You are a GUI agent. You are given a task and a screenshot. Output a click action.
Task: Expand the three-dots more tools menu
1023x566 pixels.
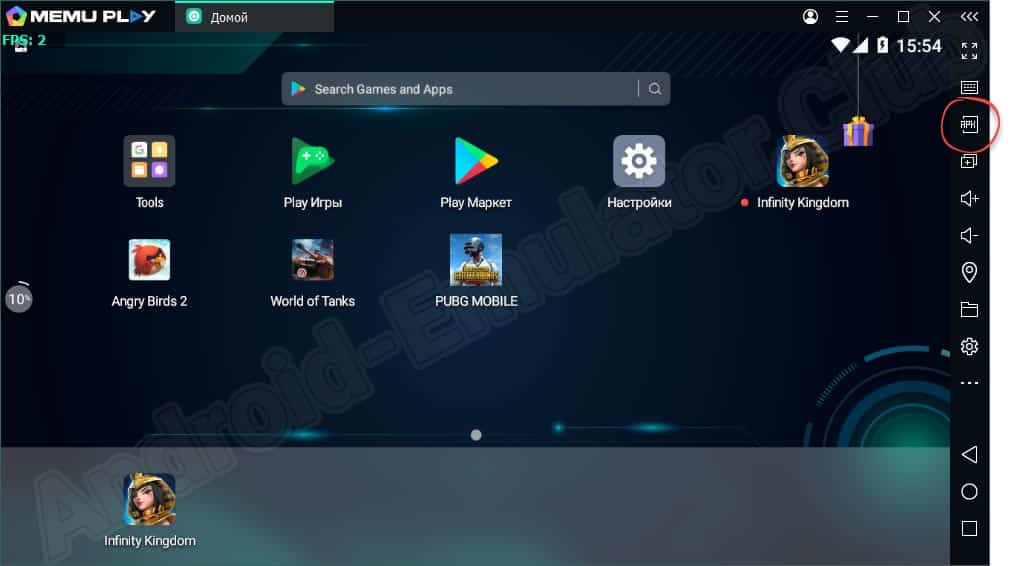coord(968,383)
